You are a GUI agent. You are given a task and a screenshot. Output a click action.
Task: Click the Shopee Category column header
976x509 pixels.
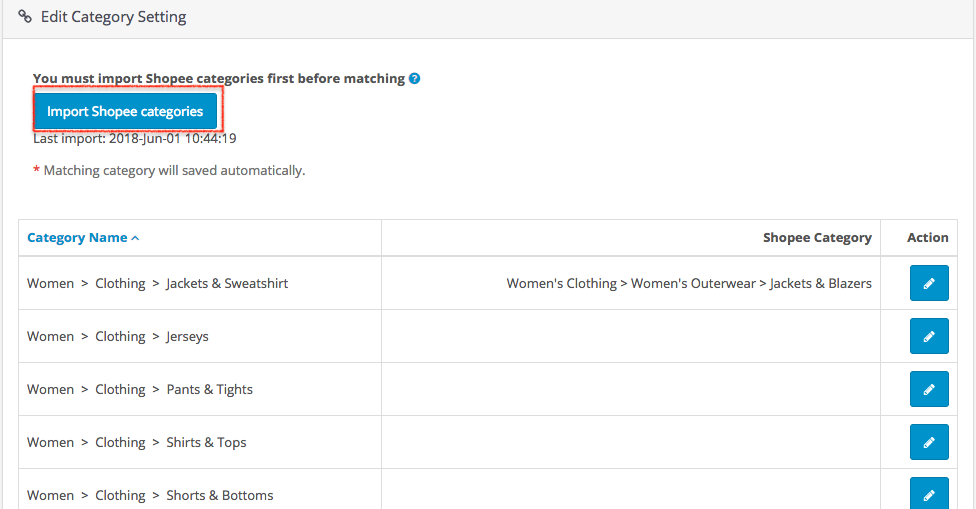(x=817, y=237)
